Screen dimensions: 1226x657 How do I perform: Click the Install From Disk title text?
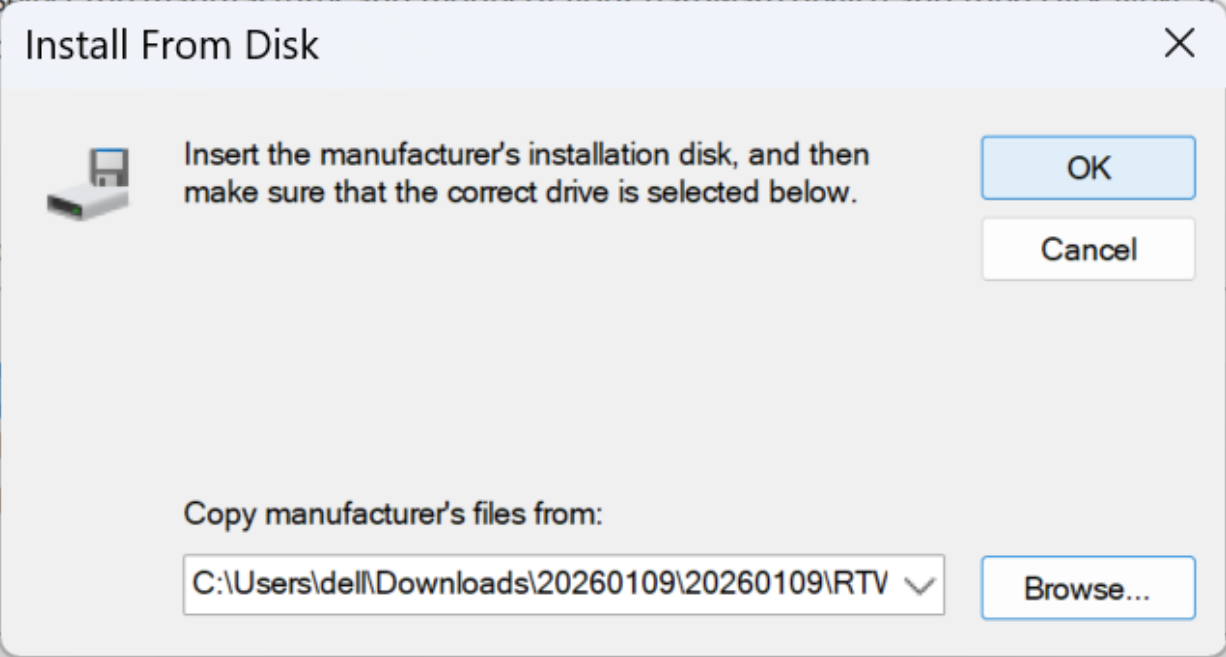pyautogui.click(x=172, y=46)
